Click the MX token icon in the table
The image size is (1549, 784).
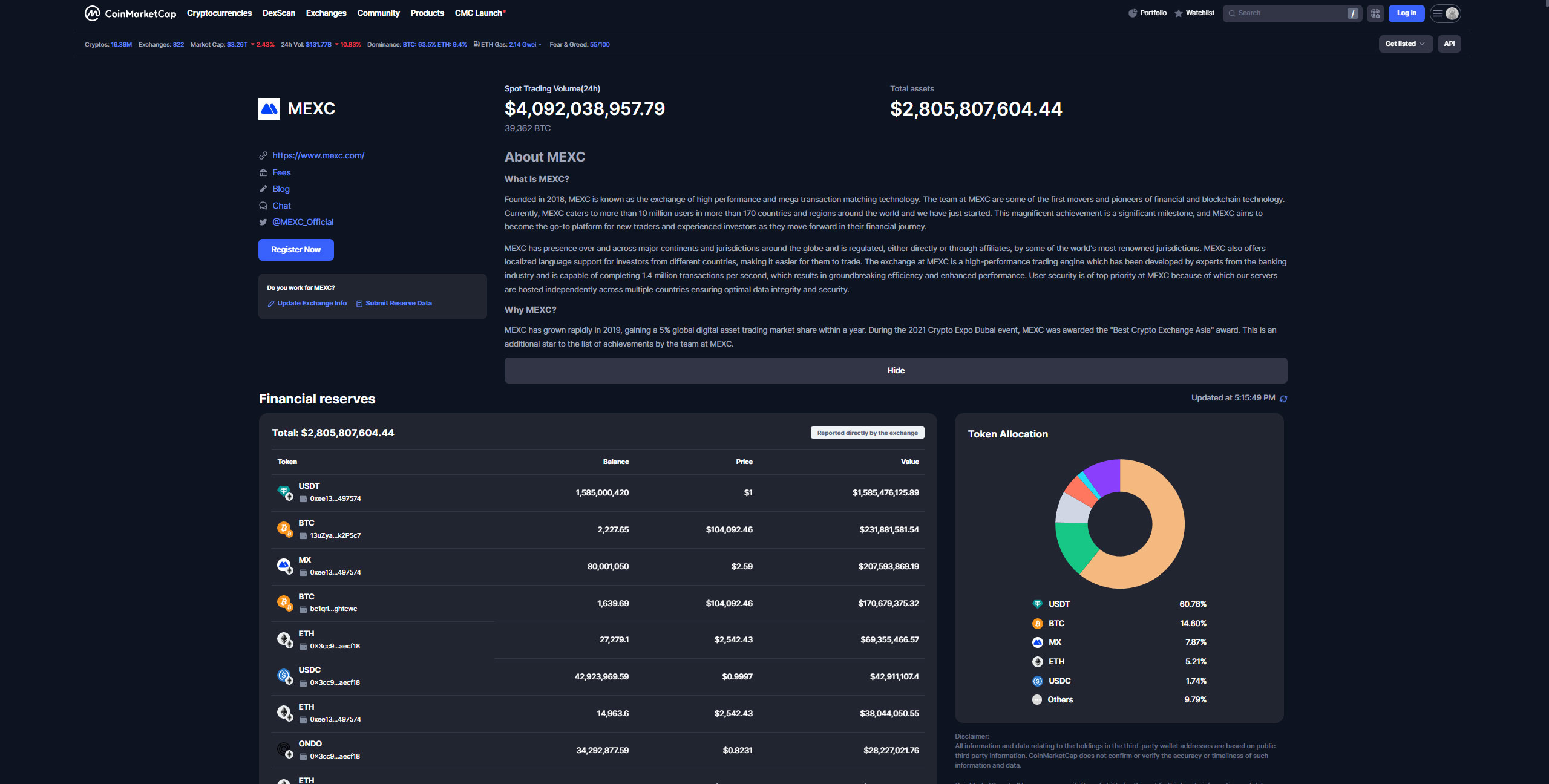click(284, 566)
